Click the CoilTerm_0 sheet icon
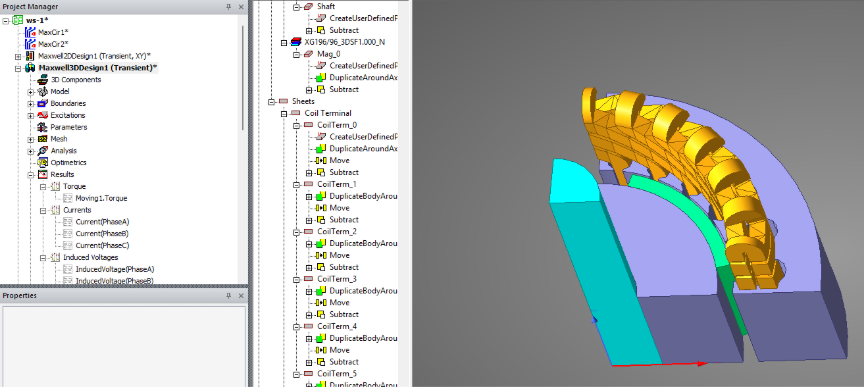The width and height of the screenshot is (864, 387). pos(309,125)
